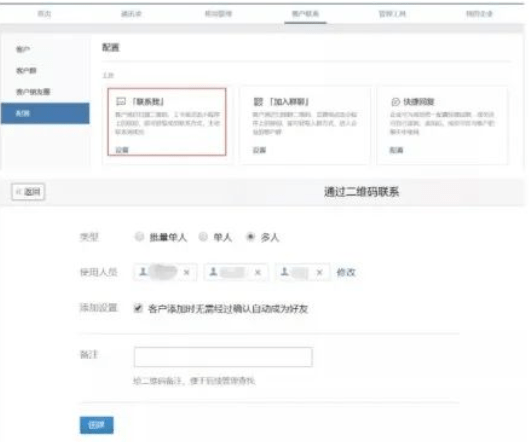Click the first member's person icon

pos(143,272)
